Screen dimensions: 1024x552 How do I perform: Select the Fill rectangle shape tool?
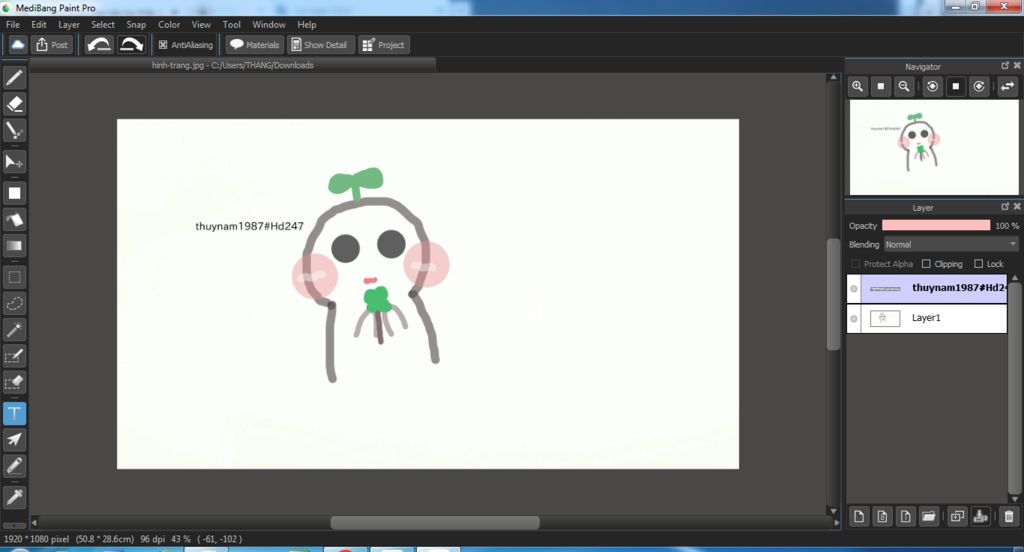pyautogui.click(x=14, y=193)
